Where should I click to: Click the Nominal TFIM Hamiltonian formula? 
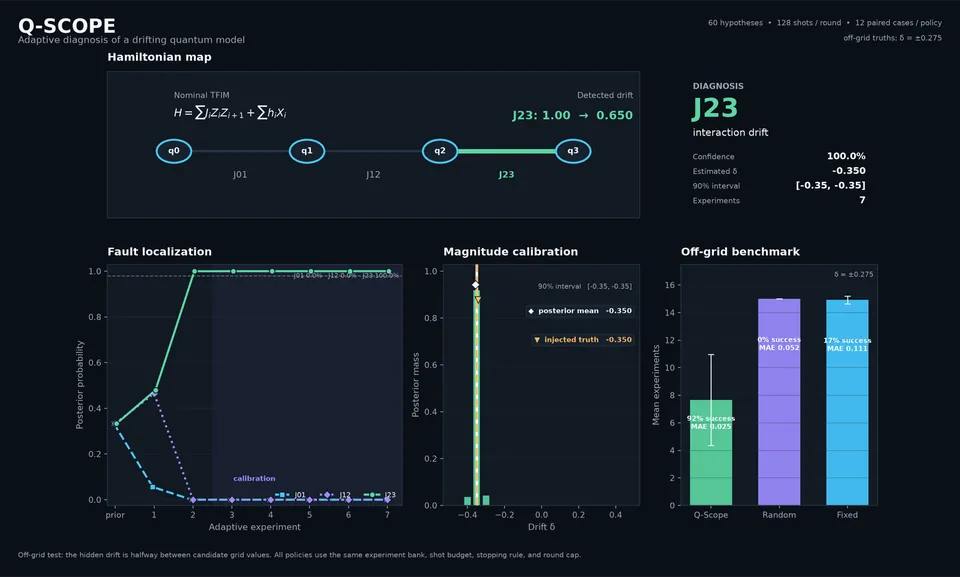230,113
